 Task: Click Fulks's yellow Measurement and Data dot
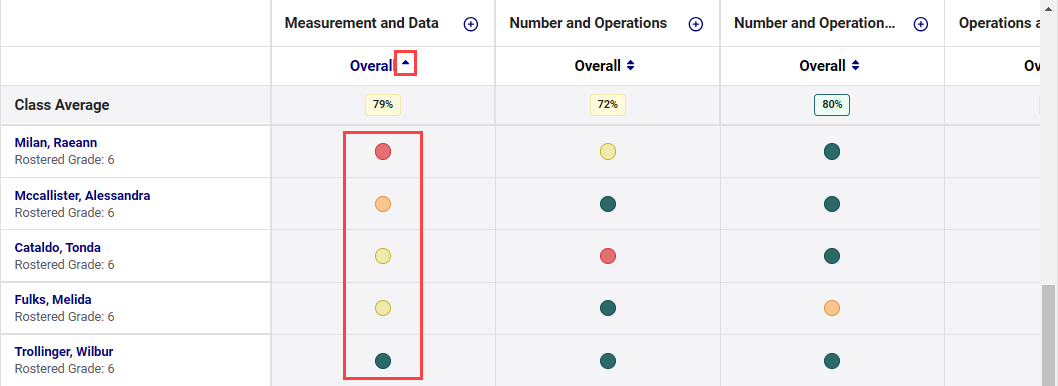[x=383, y=308]
